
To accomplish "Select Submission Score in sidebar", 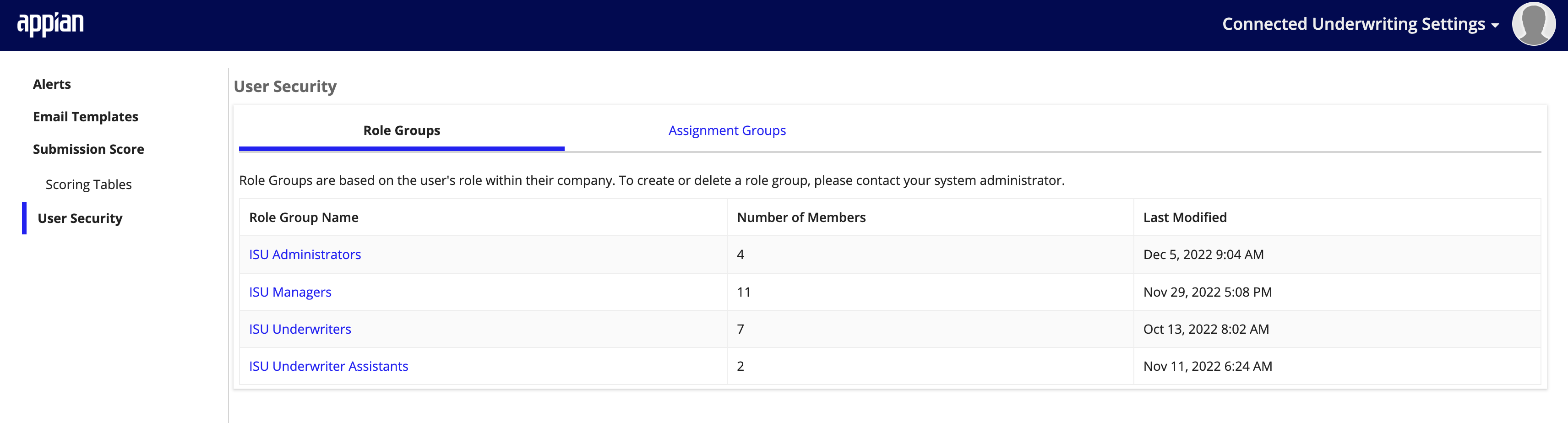I will 88,149.
